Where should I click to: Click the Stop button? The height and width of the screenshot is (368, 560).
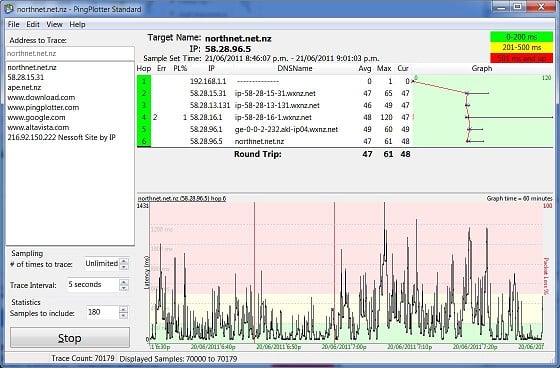(x=70, y=338)
